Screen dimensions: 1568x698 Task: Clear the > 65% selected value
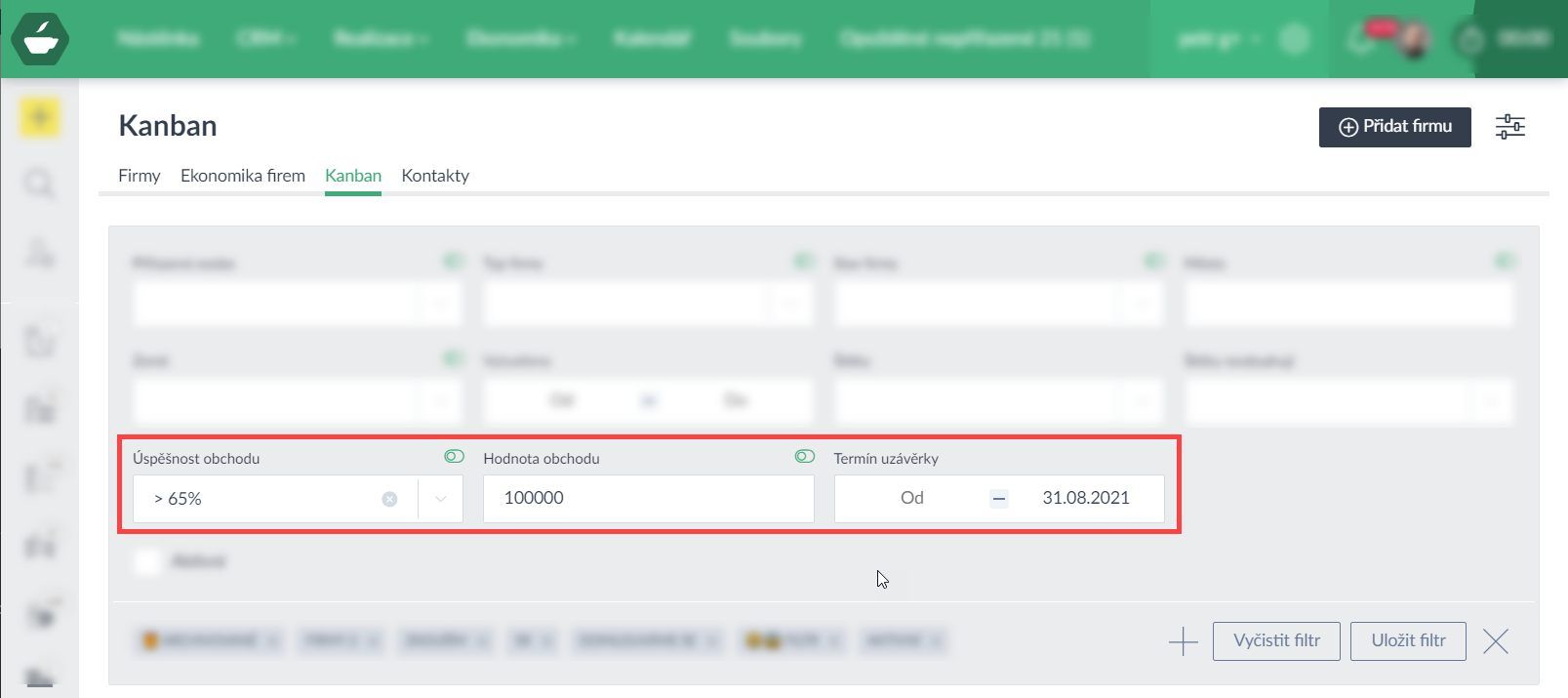point(389,499)
